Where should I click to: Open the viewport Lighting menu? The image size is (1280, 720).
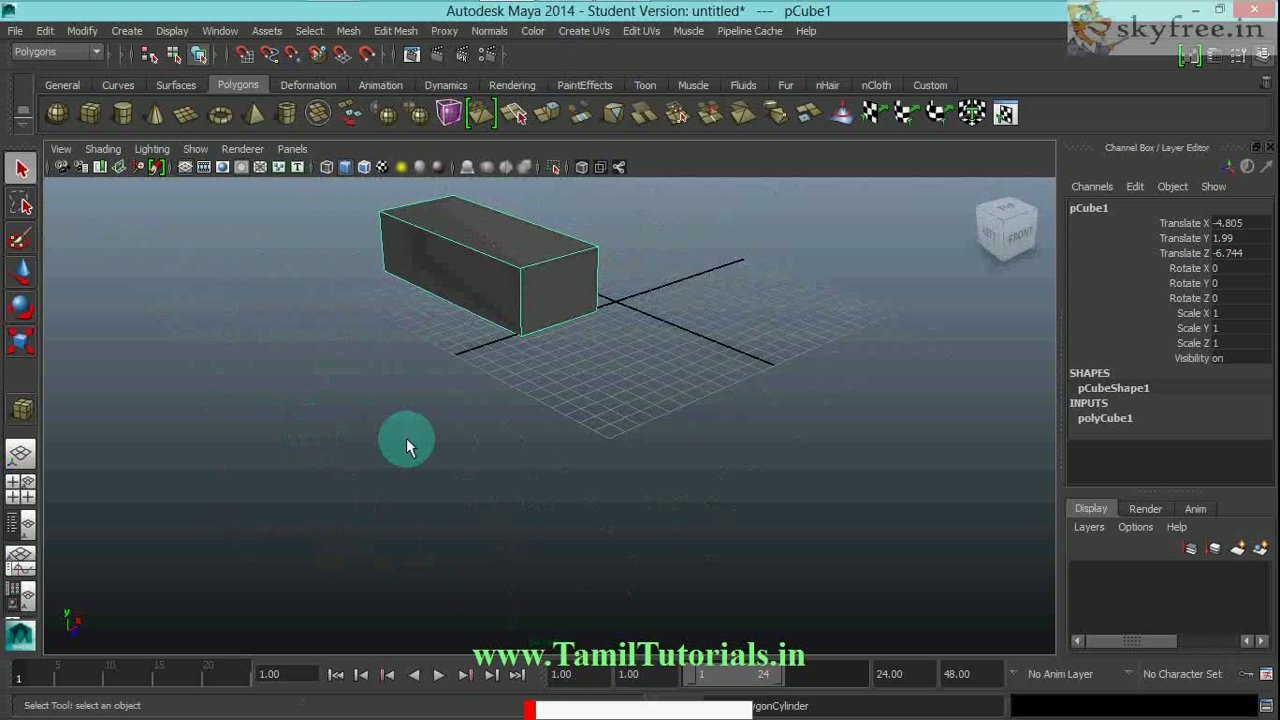point(152,149)
